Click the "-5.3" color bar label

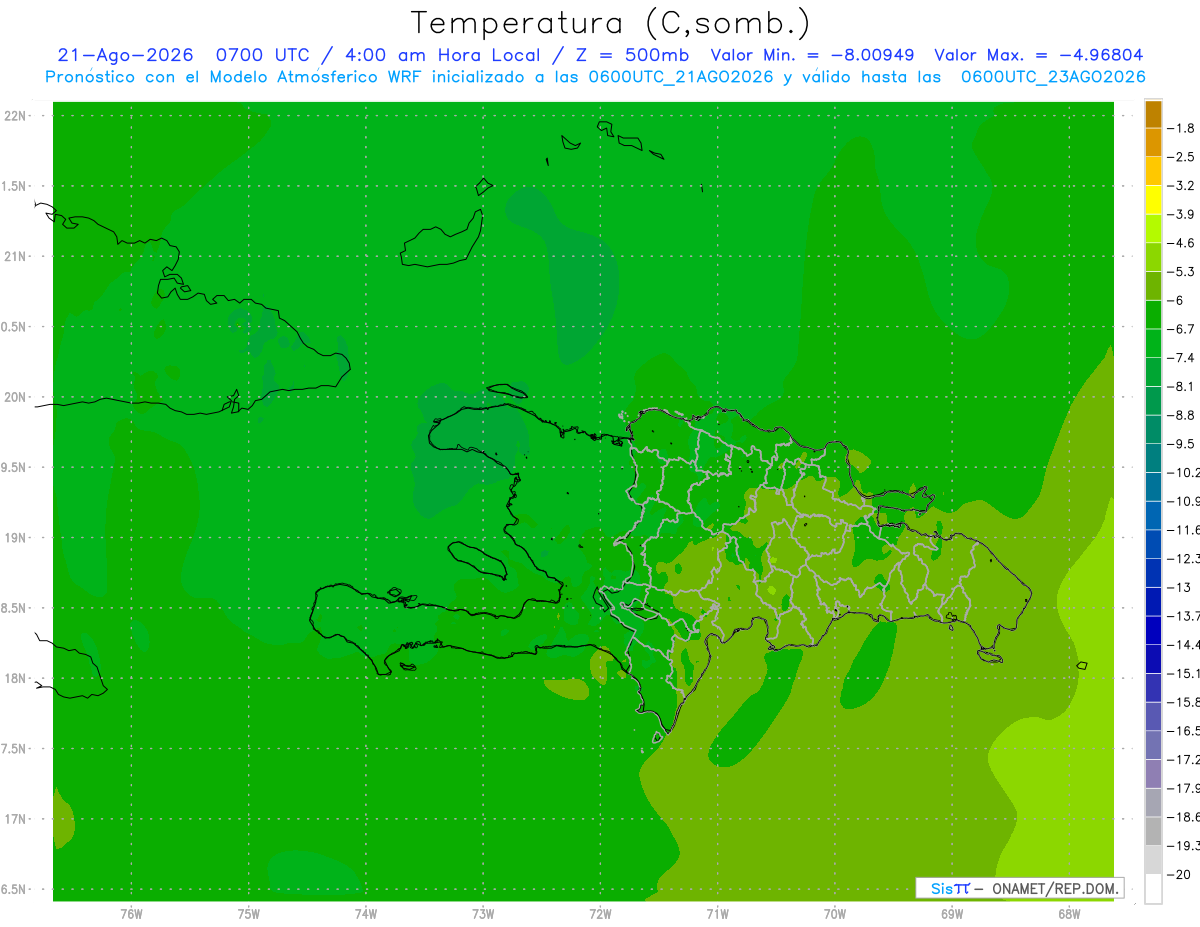click(1181, 271)
